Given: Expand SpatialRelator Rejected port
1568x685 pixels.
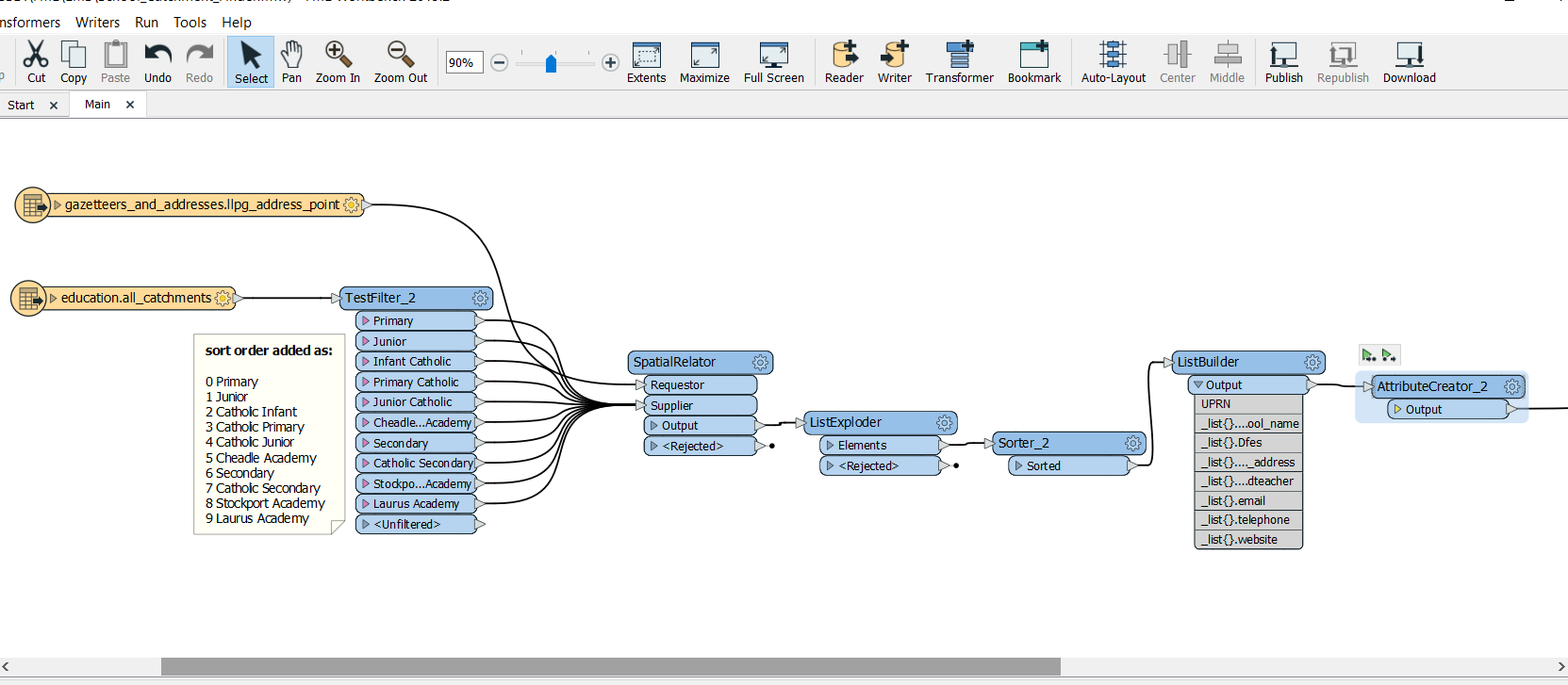Looking at the screenshot, I should click(x=654, y=446).
